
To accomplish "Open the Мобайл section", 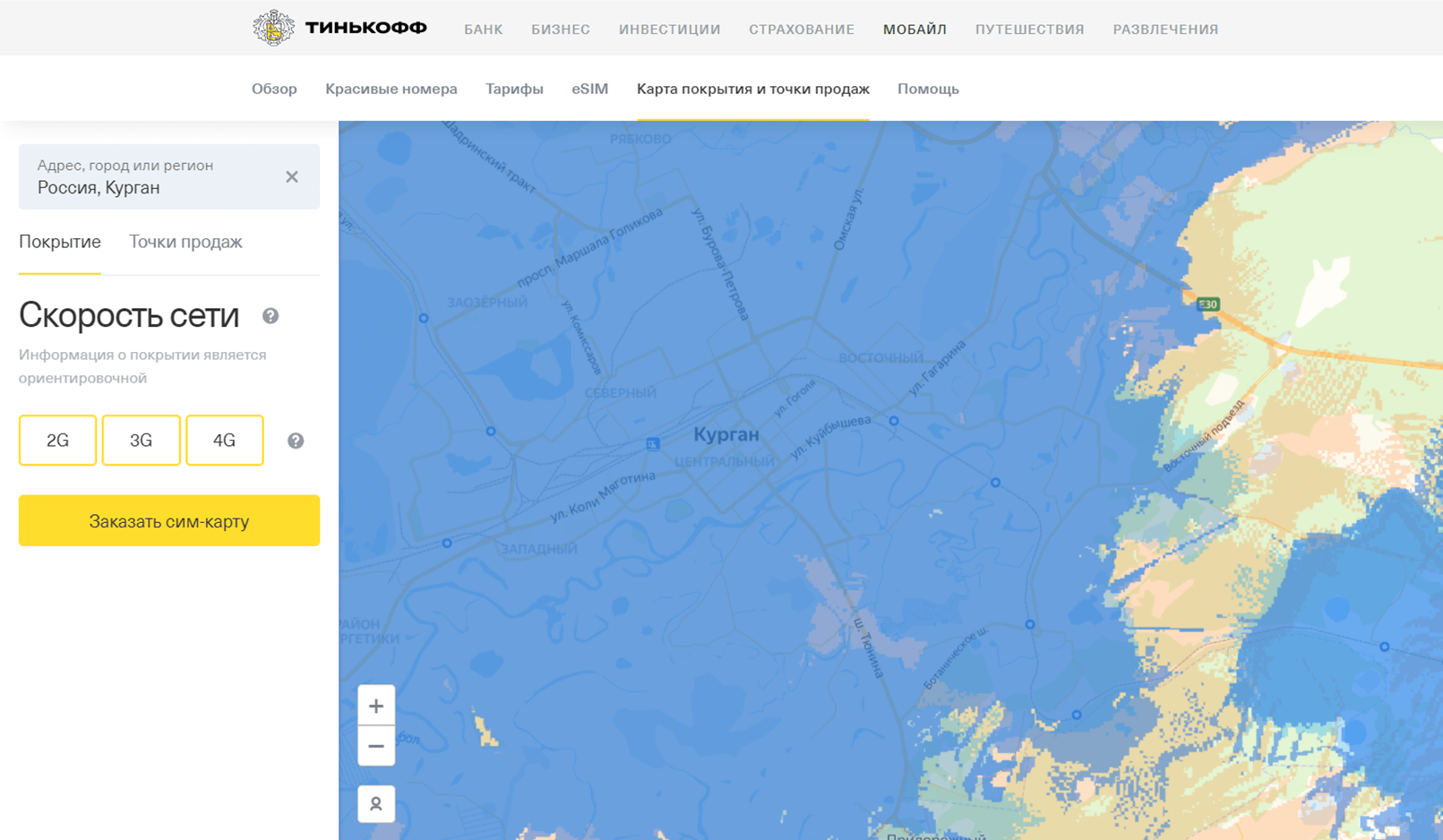I will (x=915, y=30).
